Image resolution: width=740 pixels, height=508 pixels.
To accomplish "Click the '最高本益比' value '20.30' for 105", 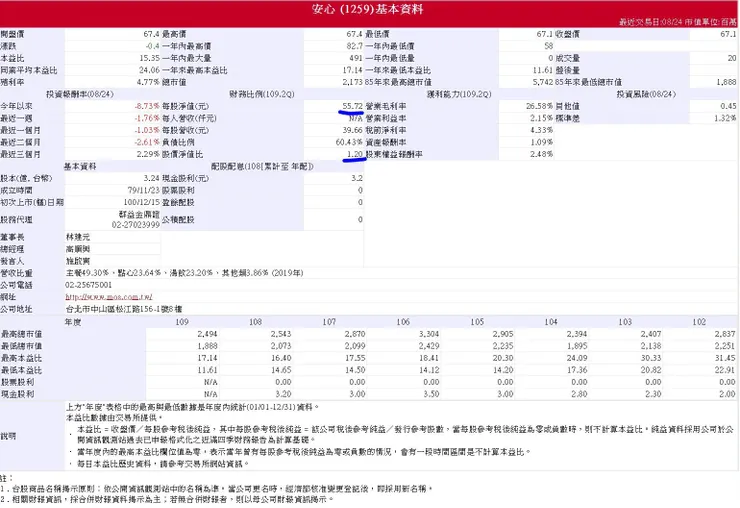I will coord(503,358).
